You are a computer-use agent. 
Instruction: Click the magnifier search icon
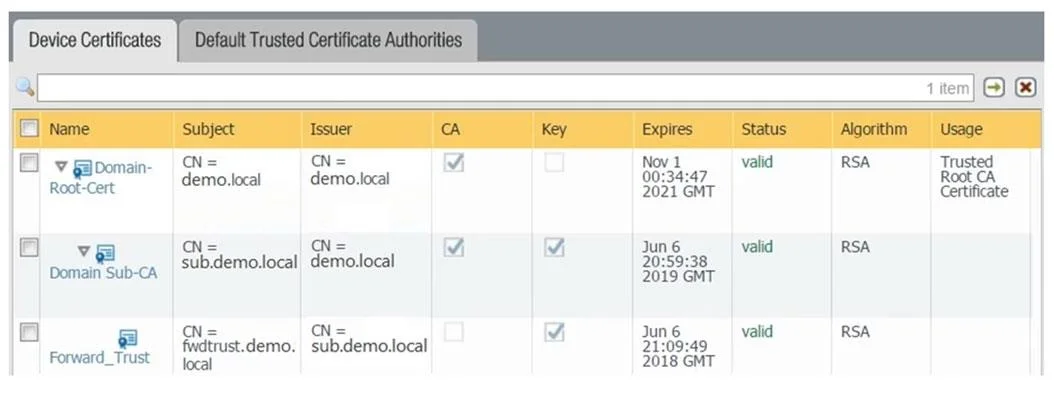coord(24,87)
